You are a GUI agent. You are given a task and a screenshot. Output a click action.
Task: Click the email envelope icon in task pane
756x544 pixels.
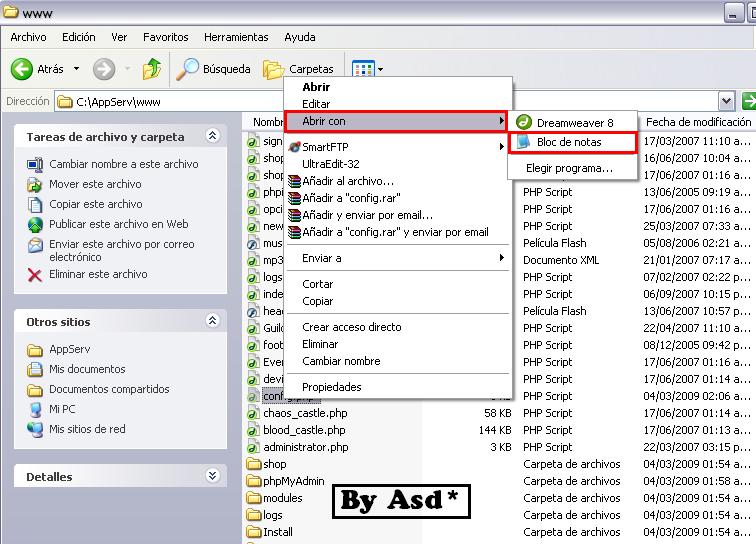(x=35, y=245)
